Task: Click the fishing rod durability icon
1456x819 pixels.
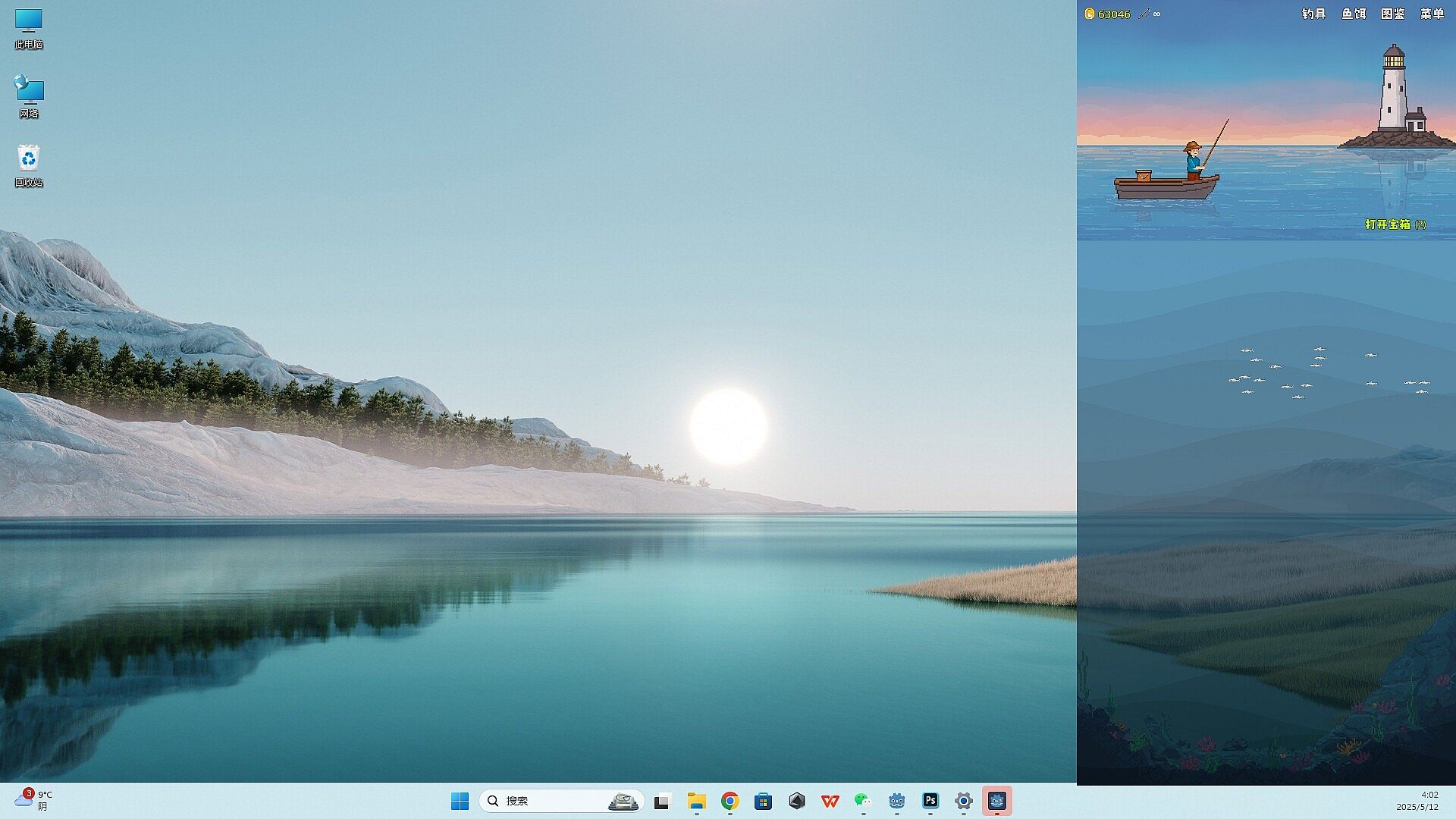Action: [1144, 14]
